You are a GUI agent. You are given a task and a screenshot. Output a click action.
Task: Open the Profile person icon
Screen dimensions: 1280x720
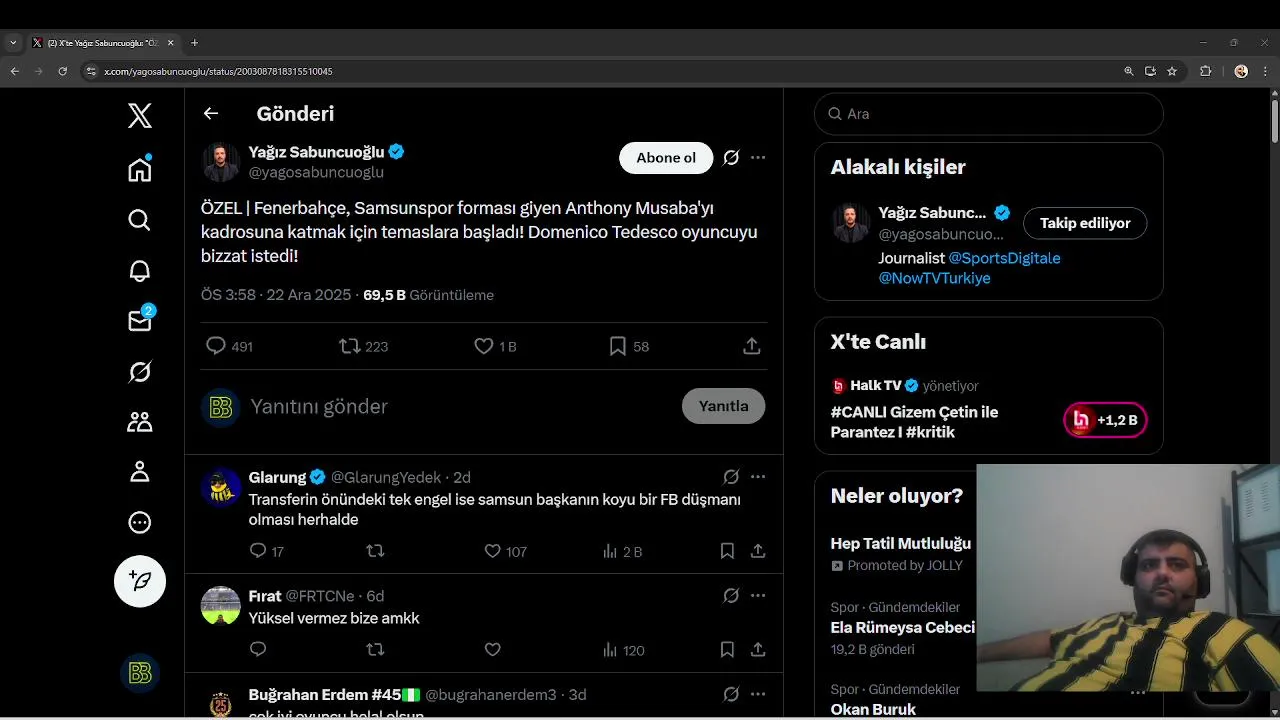tap(140, 472)
